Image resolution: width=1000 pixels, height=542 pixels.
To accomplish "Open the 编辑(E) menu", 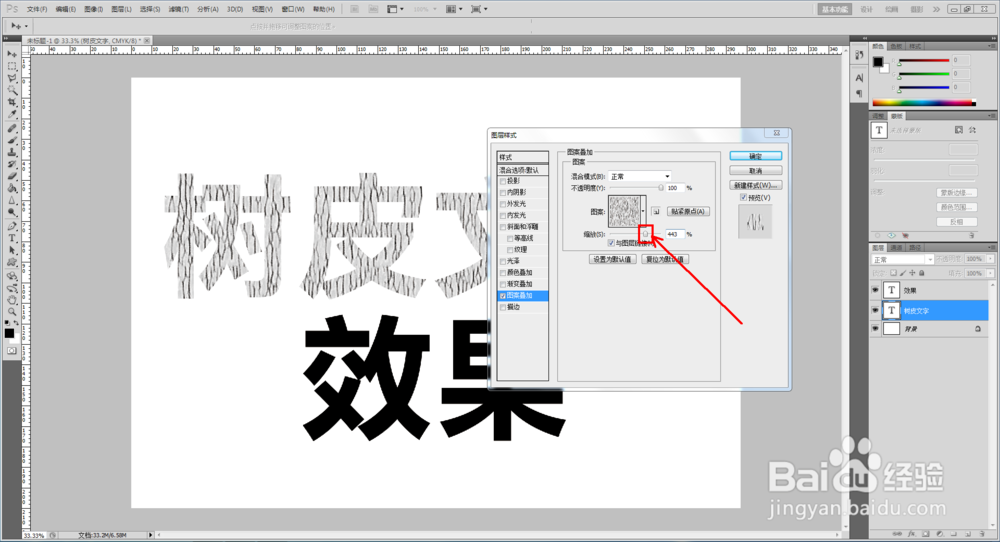I will [x=65, y=9].
